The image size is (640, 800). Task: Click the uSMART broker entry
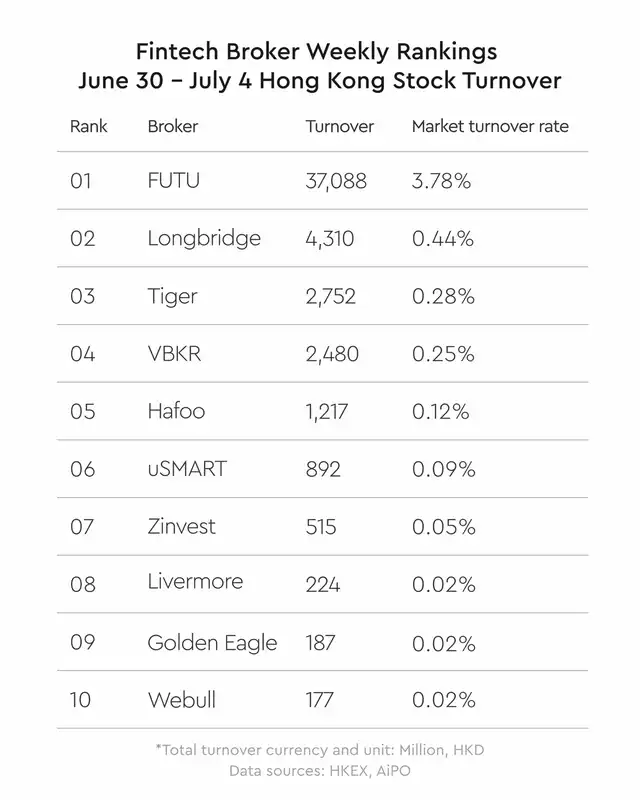pos(187,469)
